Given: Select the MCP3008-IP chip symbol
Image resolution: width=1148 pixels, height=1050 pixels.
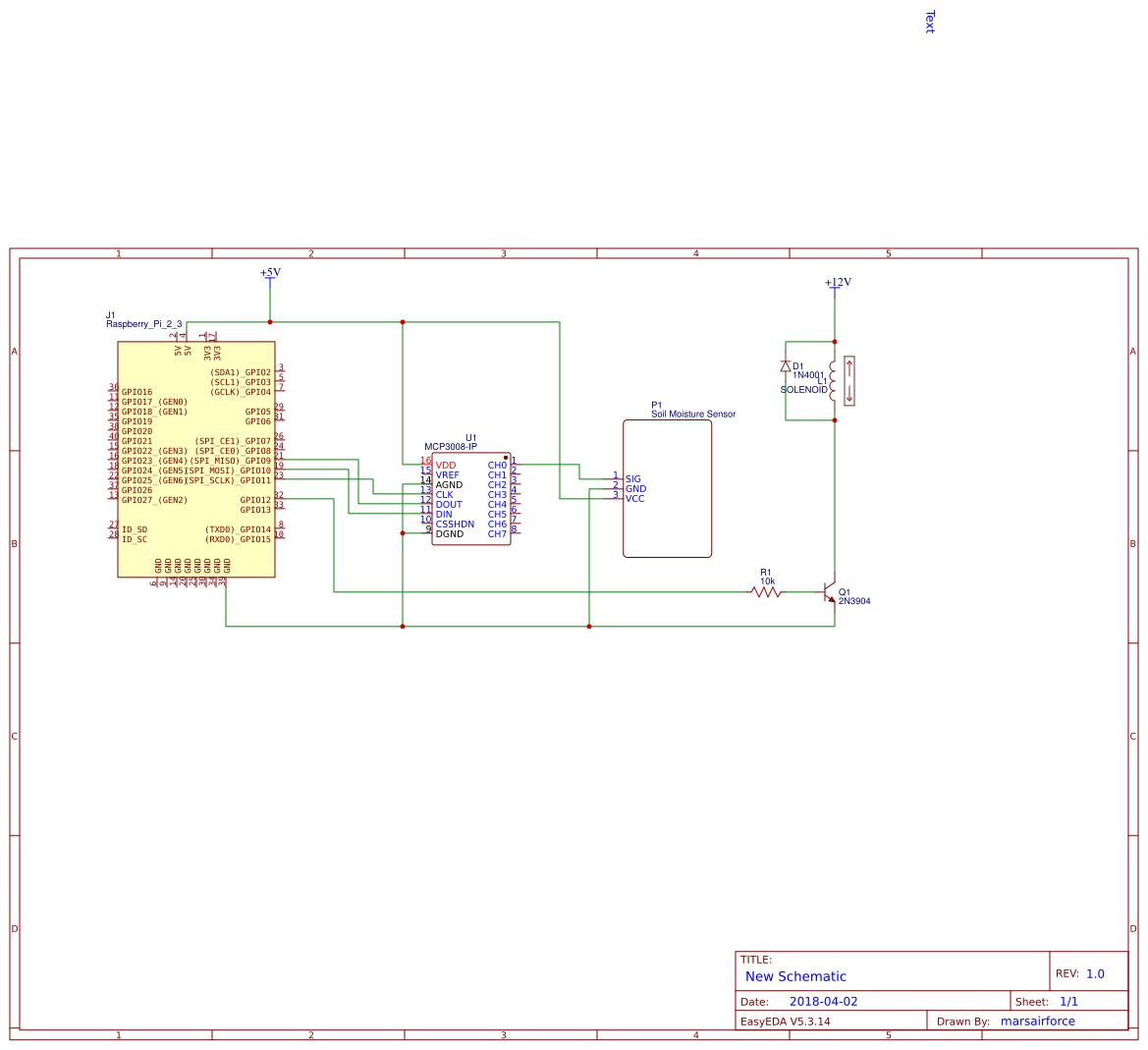Looking at the screenshot, I should [471, 496].
